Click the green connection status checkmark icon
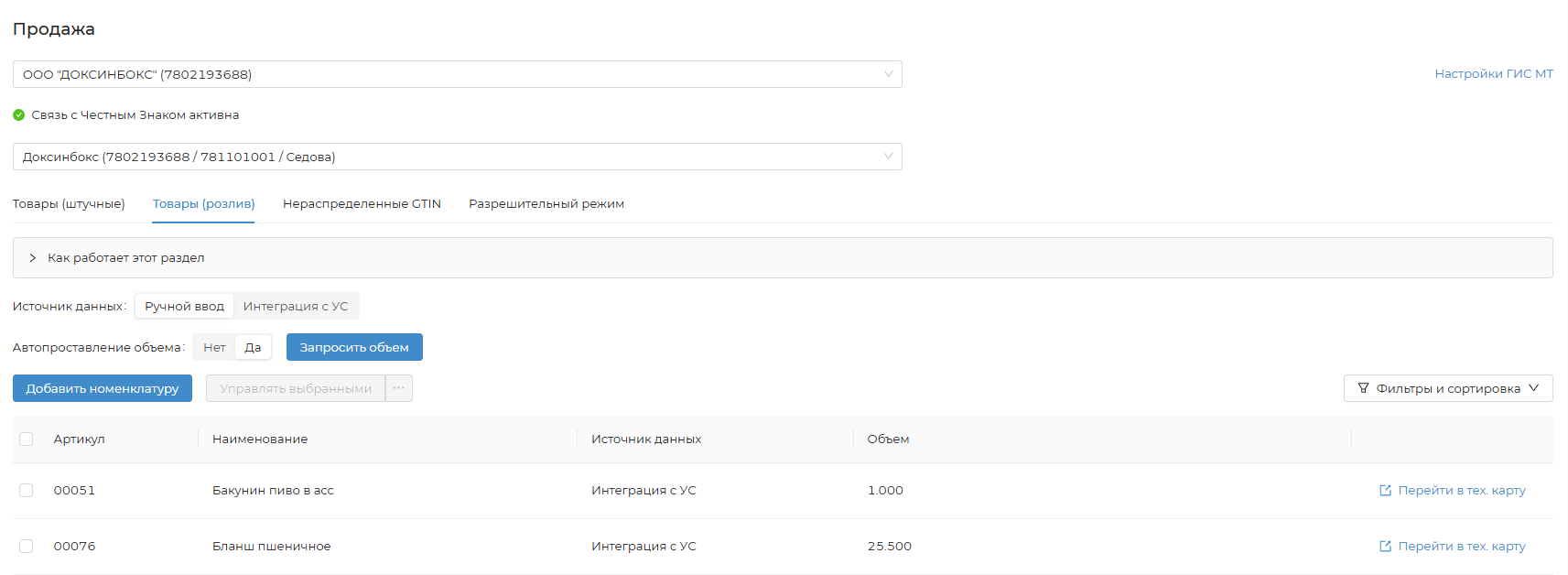1568x575 pixels. [x=18, y=115]
